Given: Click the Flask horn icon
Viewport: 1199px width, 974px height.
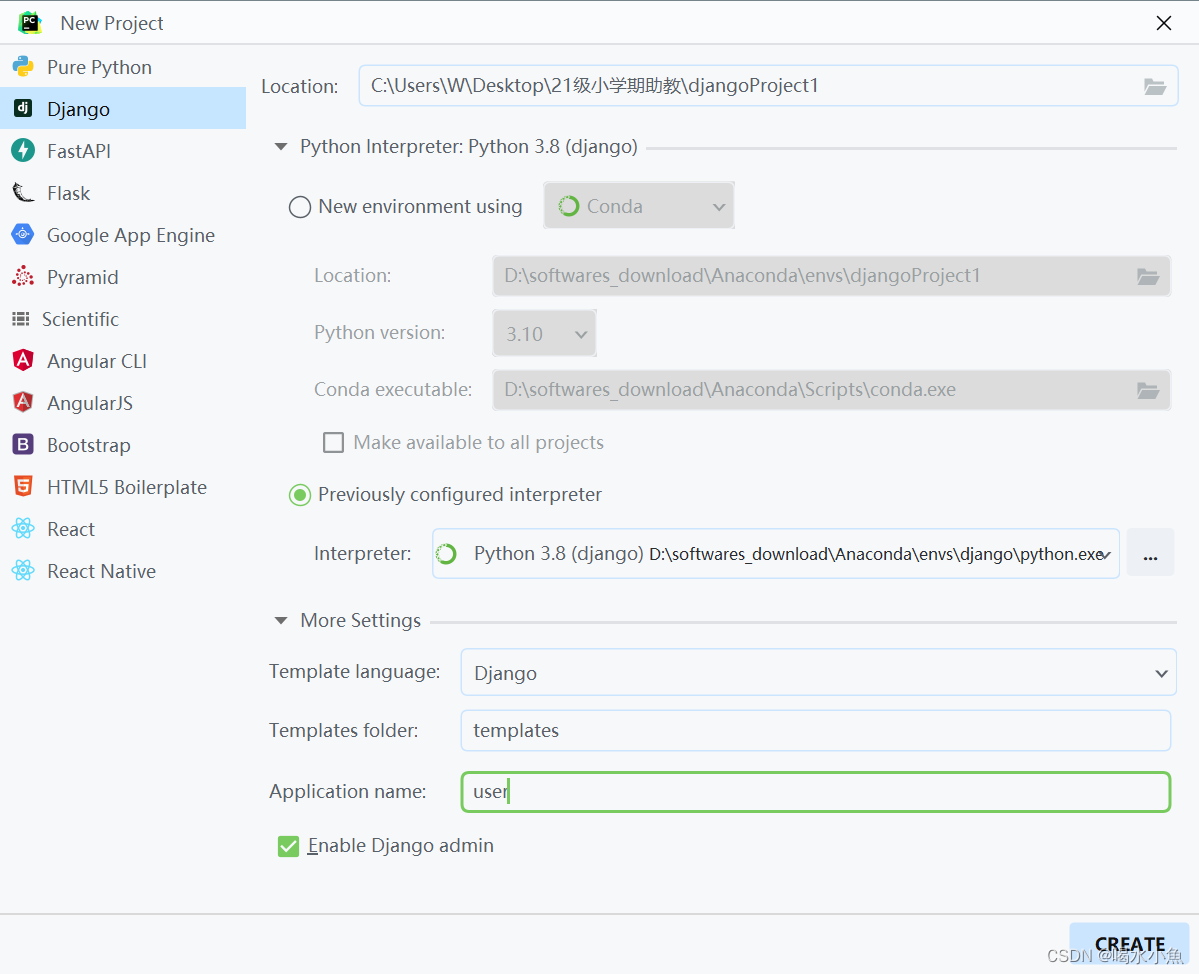Looking at the screenshot, I should pos(23,193).
